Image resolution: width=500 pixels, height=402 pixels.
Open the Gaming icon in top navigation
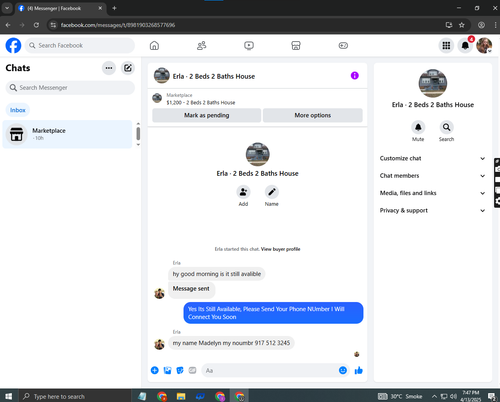(343, 45)
